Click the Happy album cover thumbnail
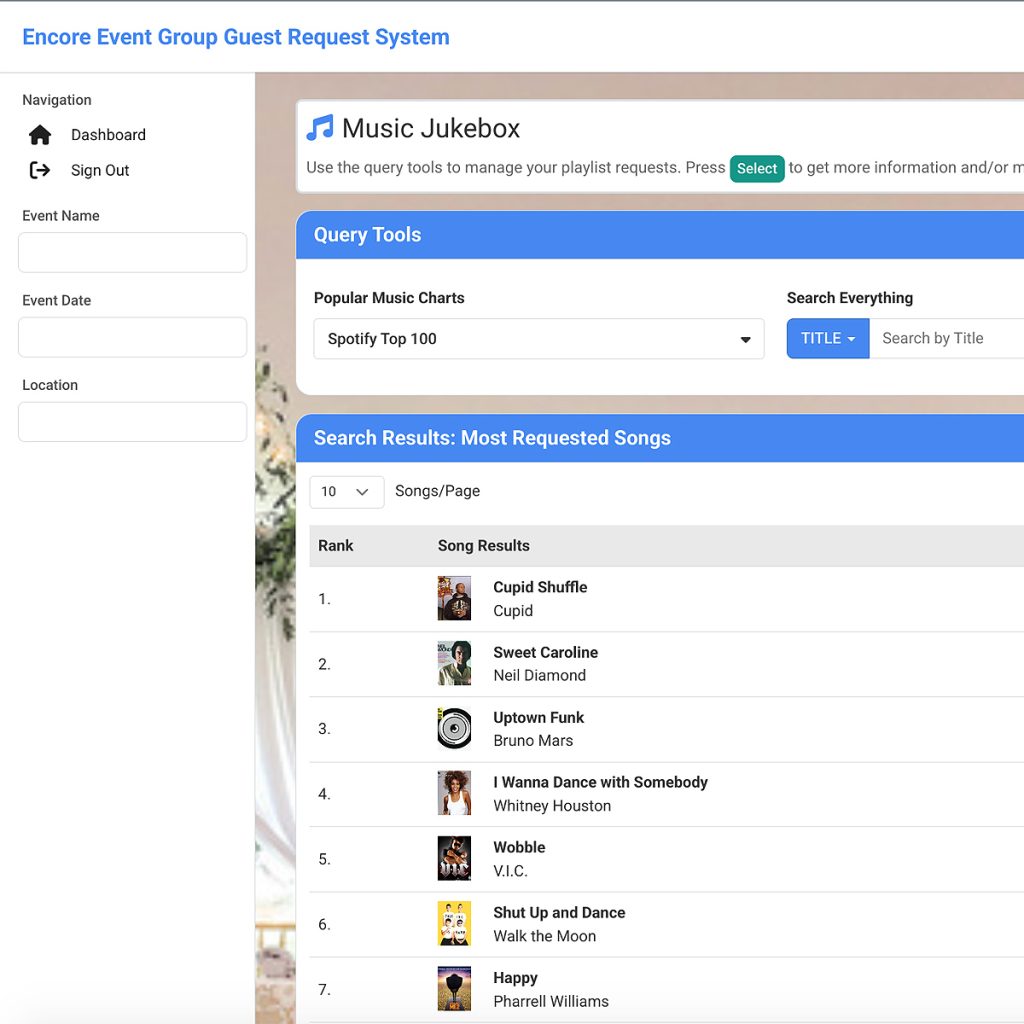This screenshot has height=1024, width=1024. pyautogui.click(x=454, y=988)
